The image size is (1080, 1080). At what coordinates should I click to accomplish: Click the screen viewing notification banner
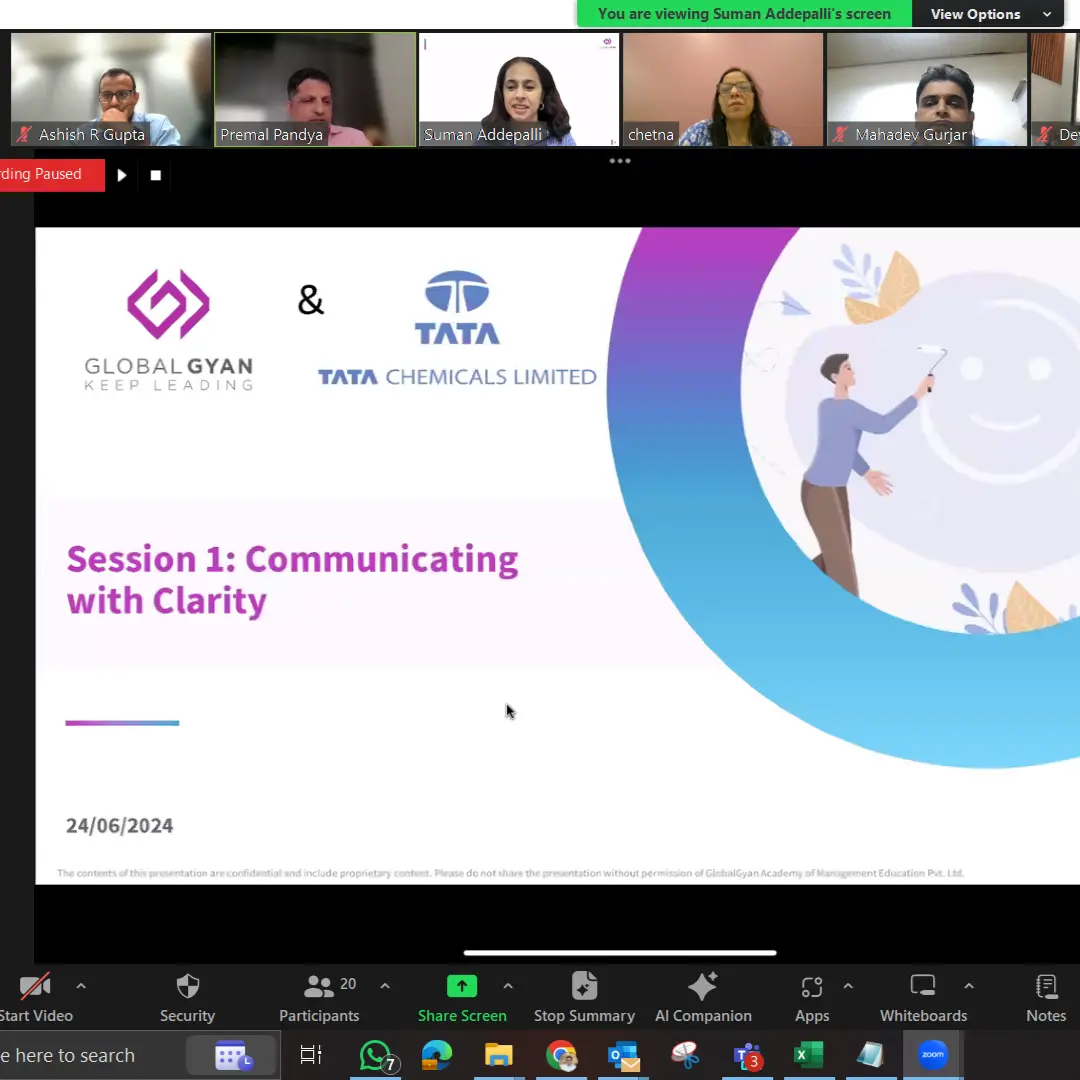[x=744, y=14]
